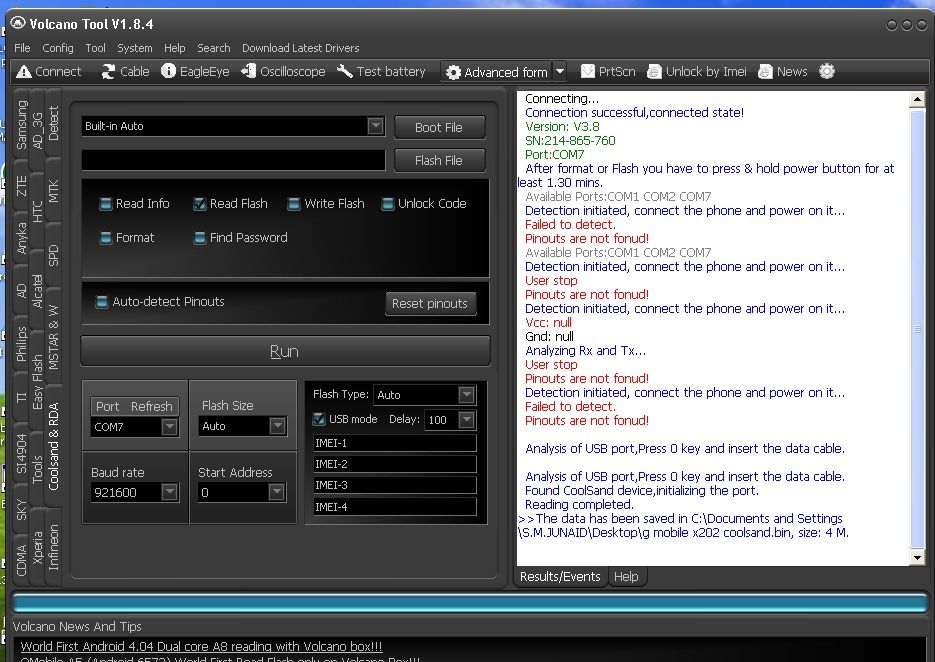Open the News icon
This screenshot has width=935, height=662.
(765, 72)
